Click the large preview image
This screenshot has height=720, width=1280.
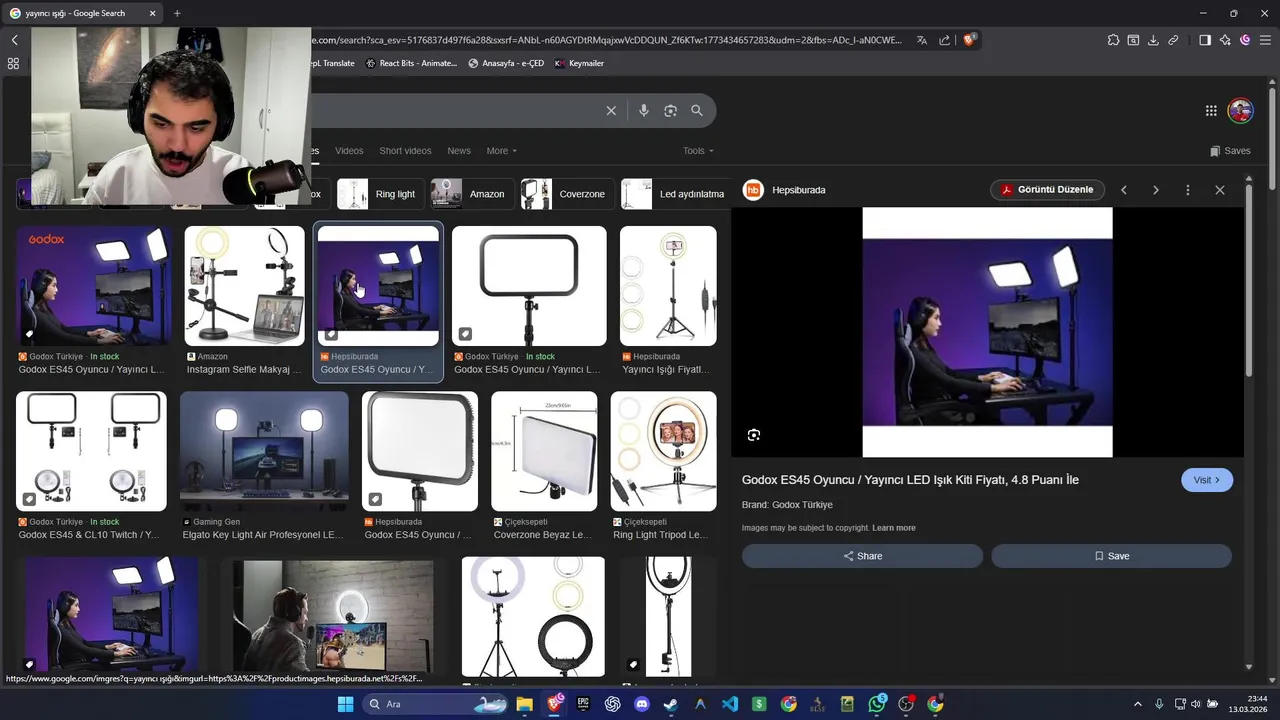pyautogui.click(x=987, y=332)
